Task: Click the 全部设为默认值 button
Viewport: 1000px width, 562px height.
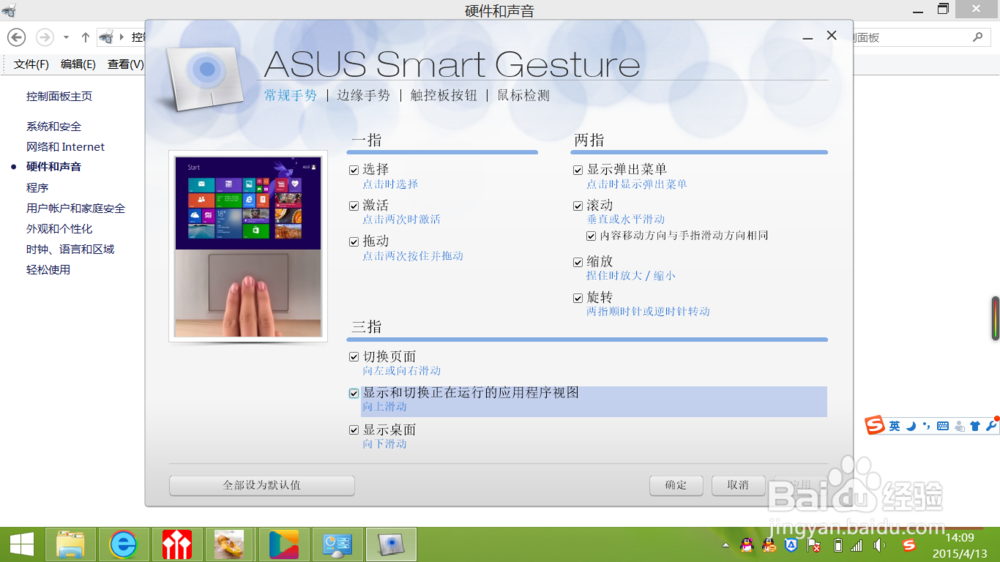Action: tap(261, 485)
